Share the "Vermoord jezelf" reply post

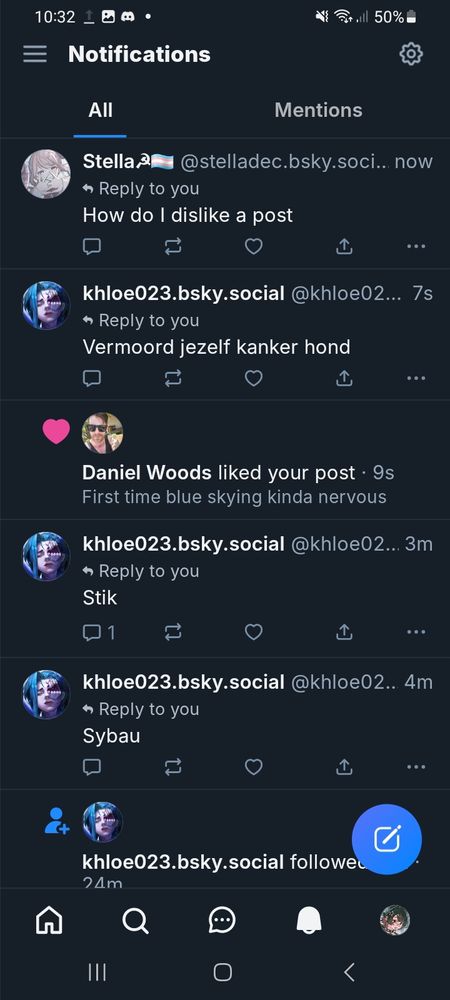pos(344,379)
